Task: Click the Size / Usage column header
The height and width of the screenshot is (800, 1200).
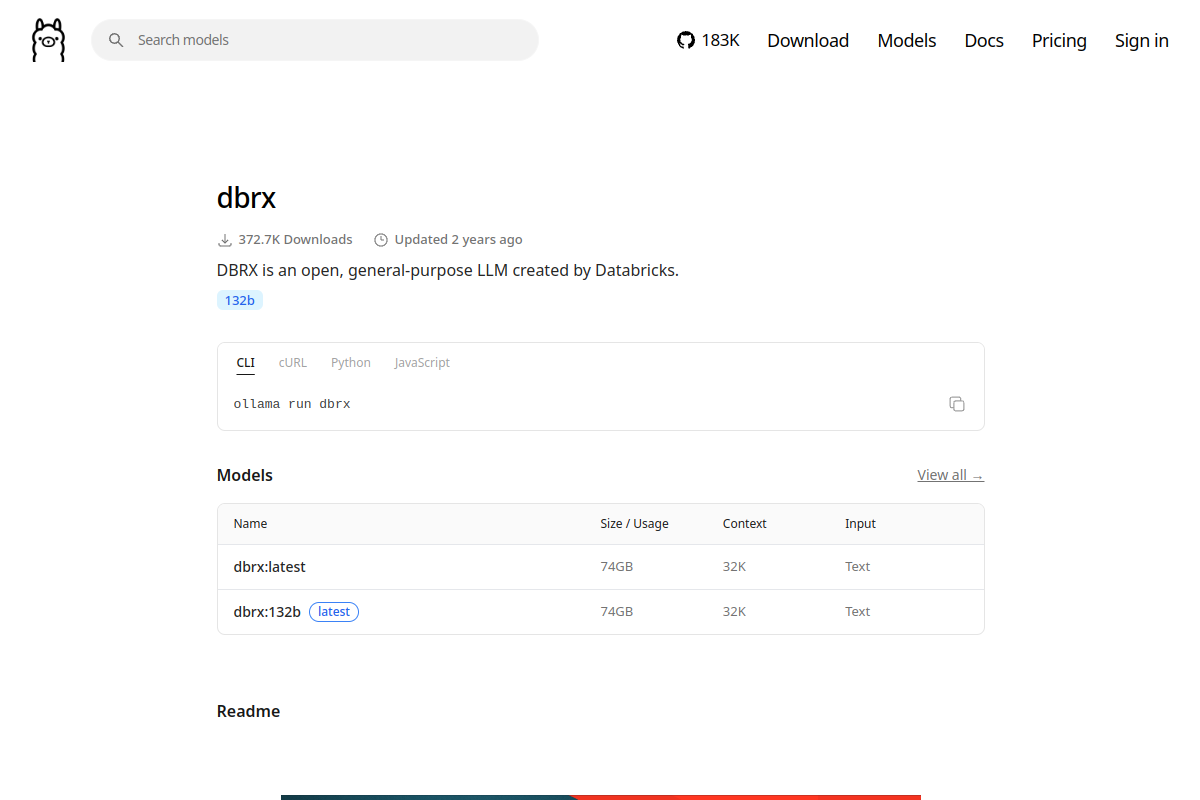Action: click(x=634, y=524)
